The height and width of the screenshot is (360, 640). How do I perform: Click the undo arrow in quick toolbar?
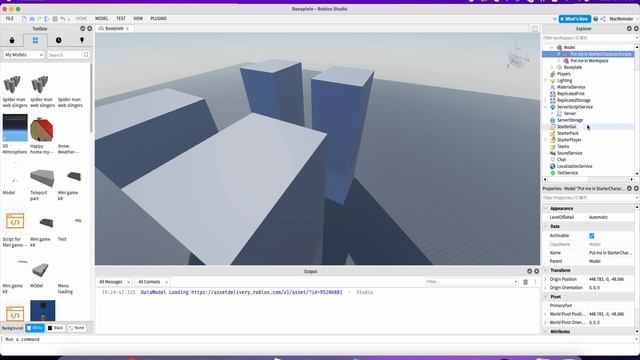[x=62, y=19]
